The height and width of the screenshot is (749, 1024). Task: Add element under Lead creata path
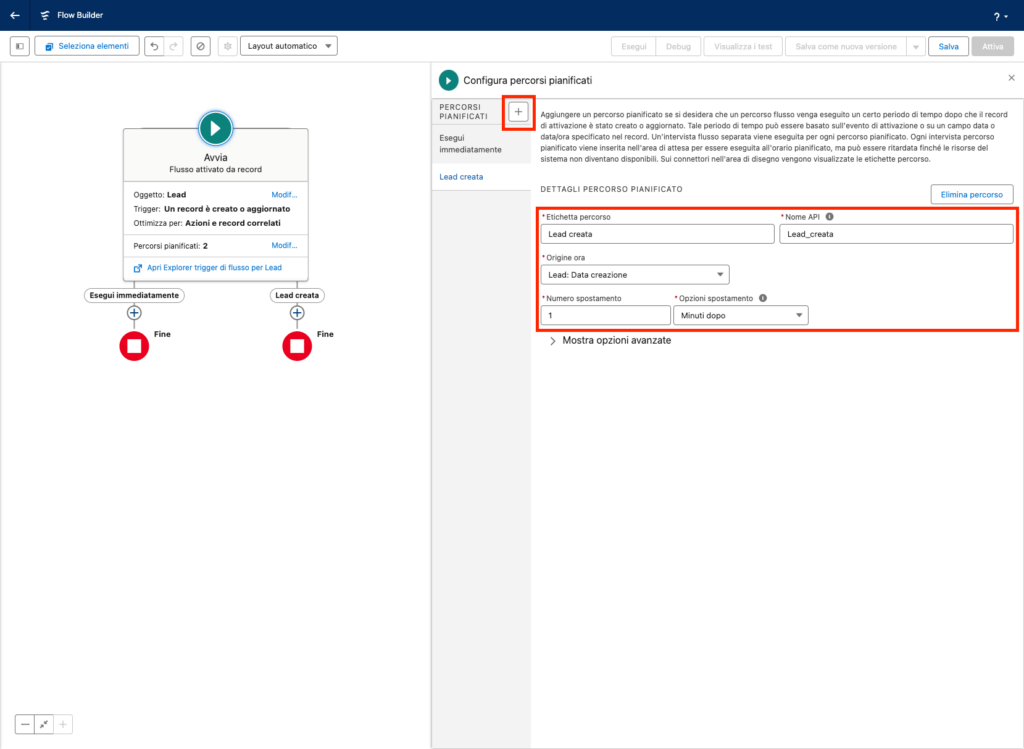[296, 313]
